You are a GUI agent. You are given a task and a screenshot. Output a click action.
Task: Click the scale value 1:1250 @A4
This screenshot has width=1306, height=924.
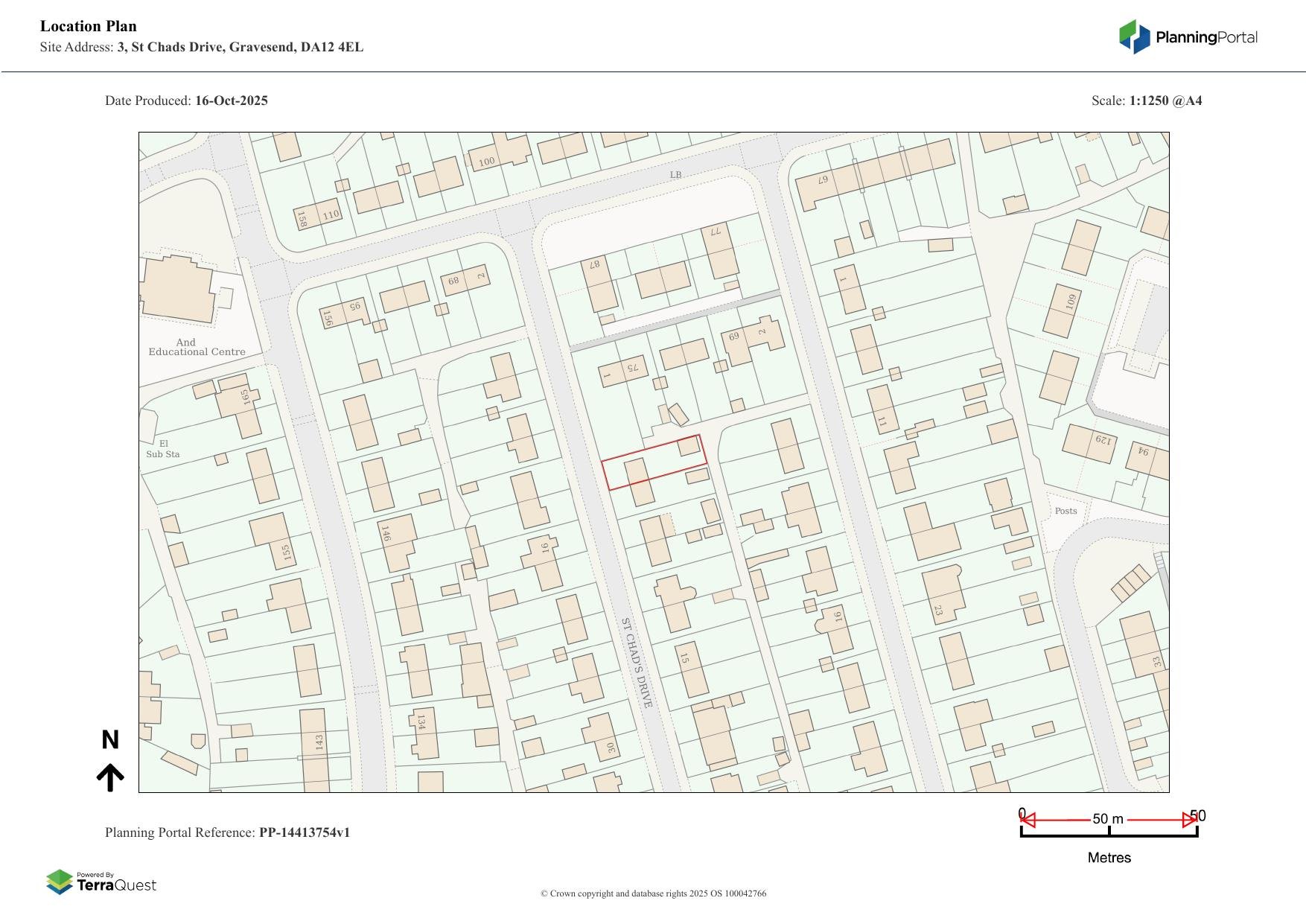pyautogui.click(x=1165, y=101)
